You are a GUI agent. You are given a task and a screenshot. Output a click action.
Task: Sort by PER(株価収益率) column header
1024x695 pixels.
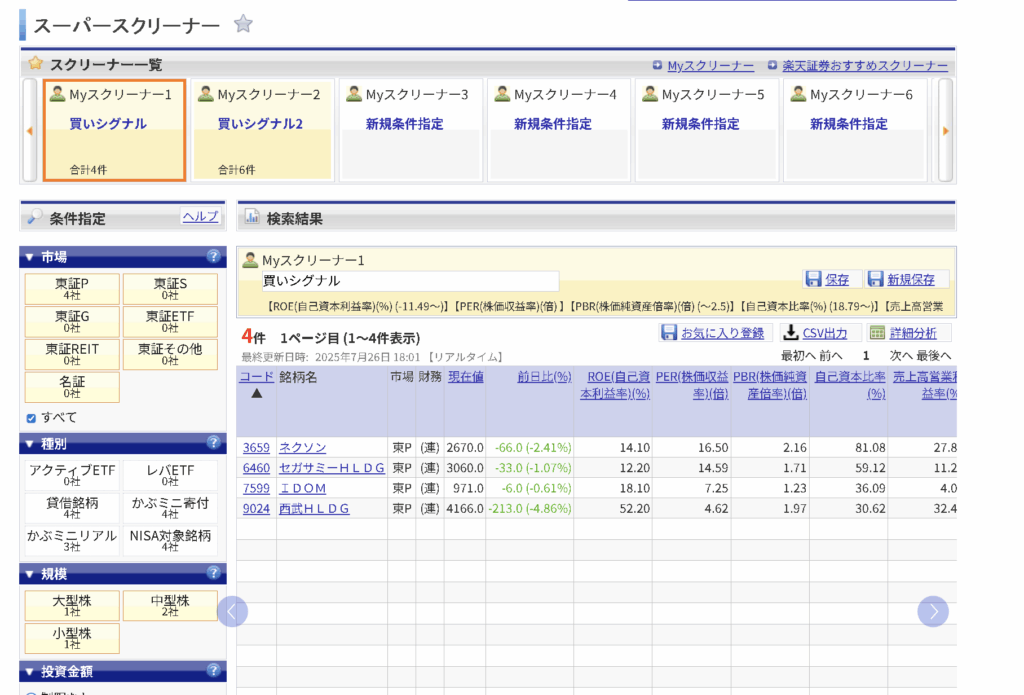coord(692,385)
